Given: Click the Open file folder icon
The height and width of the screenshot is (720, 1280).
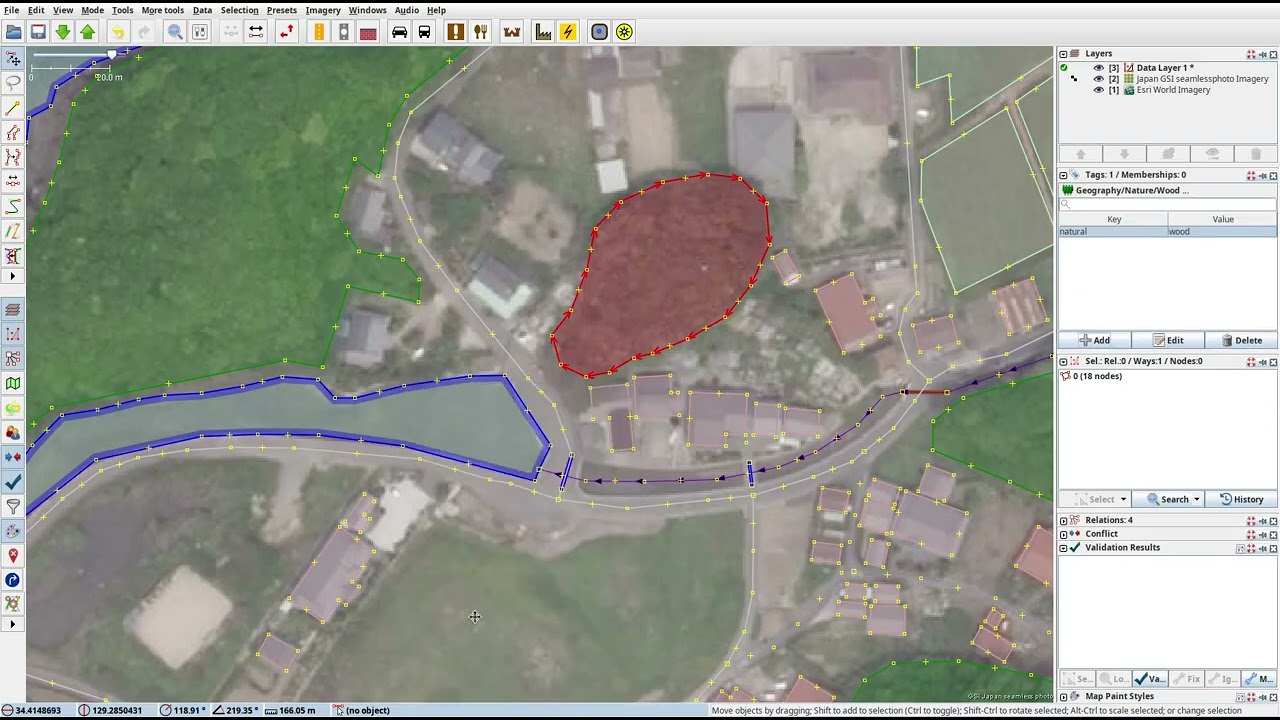Looking at the screenshot, I should pos(14,32).
